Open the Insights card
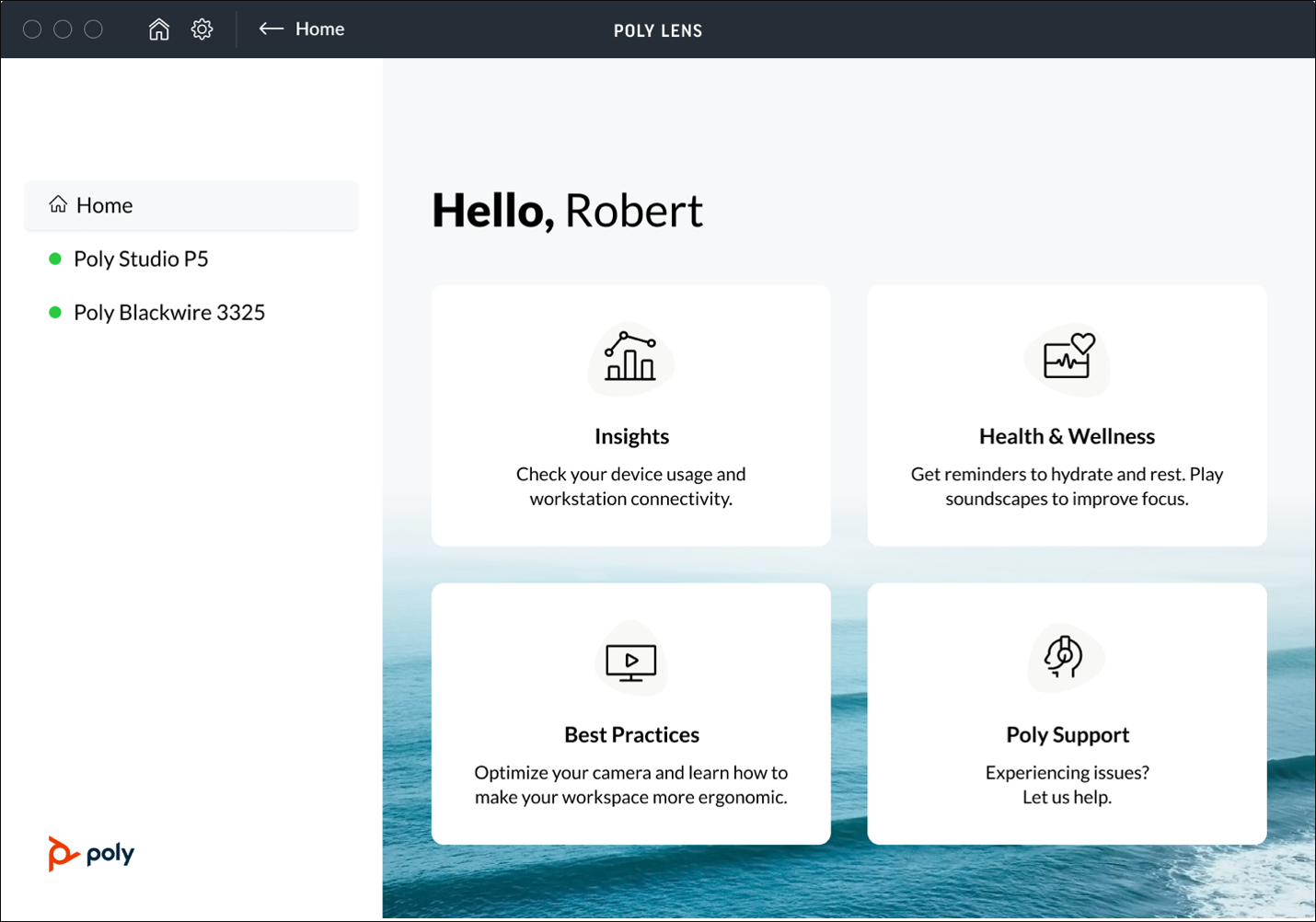 [x=630, y=415]
